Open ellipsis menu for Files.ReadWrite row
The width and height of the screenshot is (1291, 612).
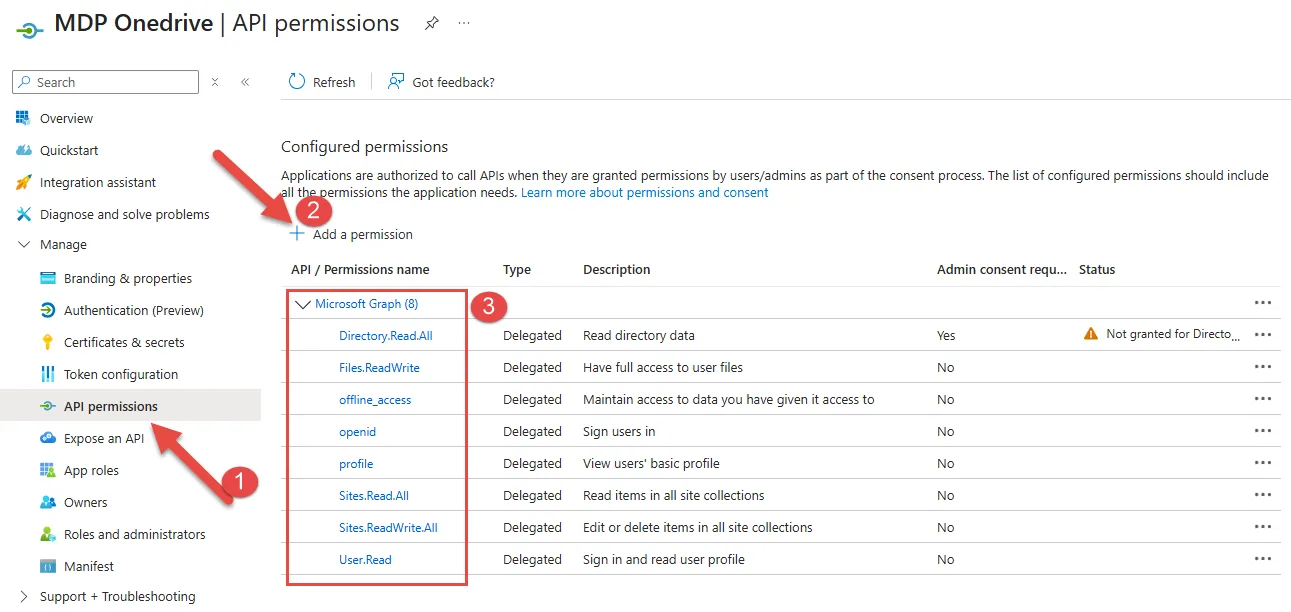click(1263, 367)
